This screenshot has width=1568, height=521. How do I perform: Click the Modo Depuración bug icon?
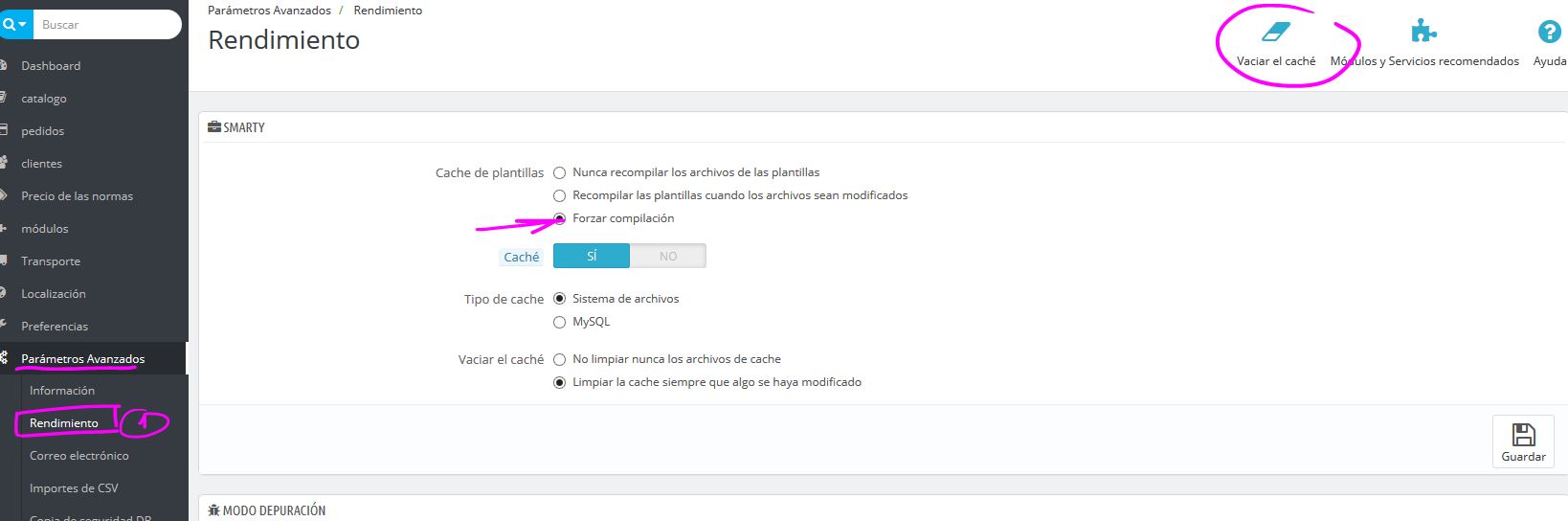214,510
